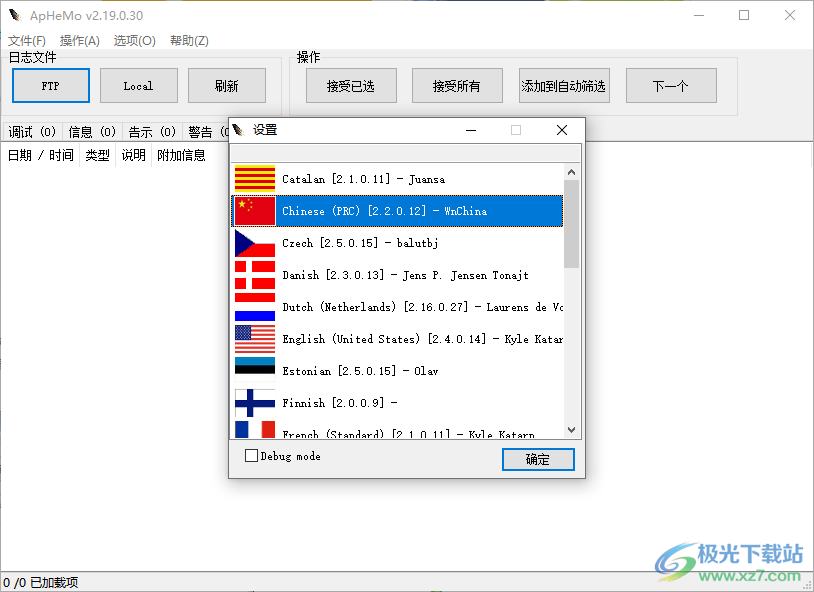The height and width of the screenshot is (592, 814).
Task: Select the English (United States) [2.4.0.14] row
Action: click(397, 339)
